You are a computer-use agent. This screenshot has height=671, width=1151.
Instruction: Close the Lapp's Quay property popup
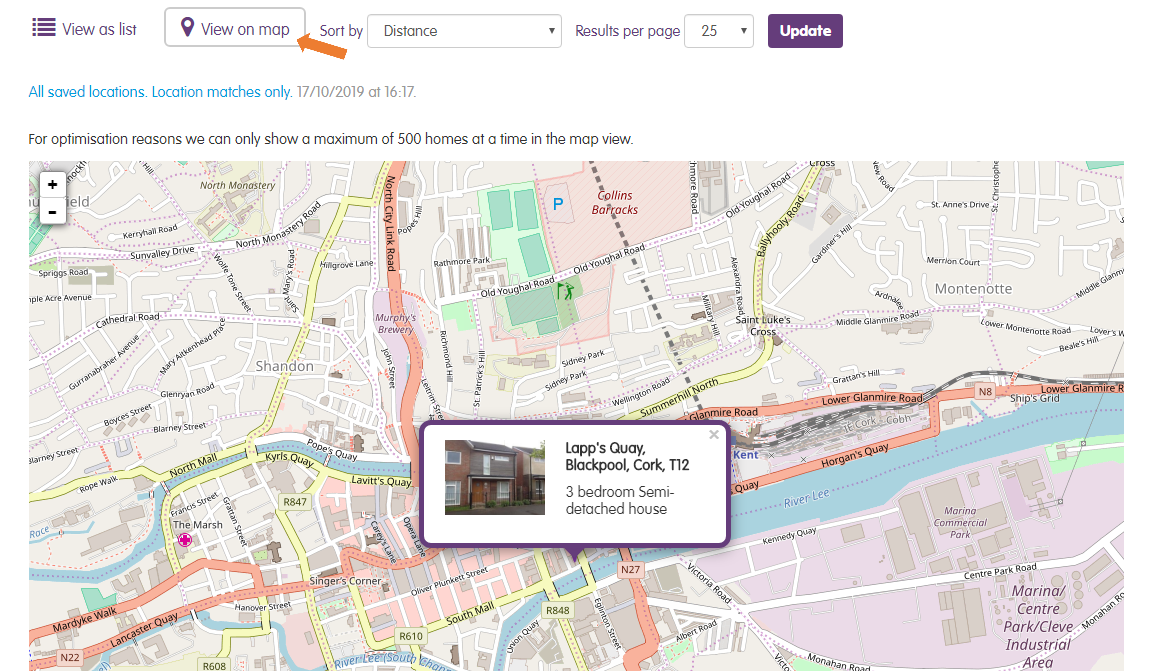[713, 435]
